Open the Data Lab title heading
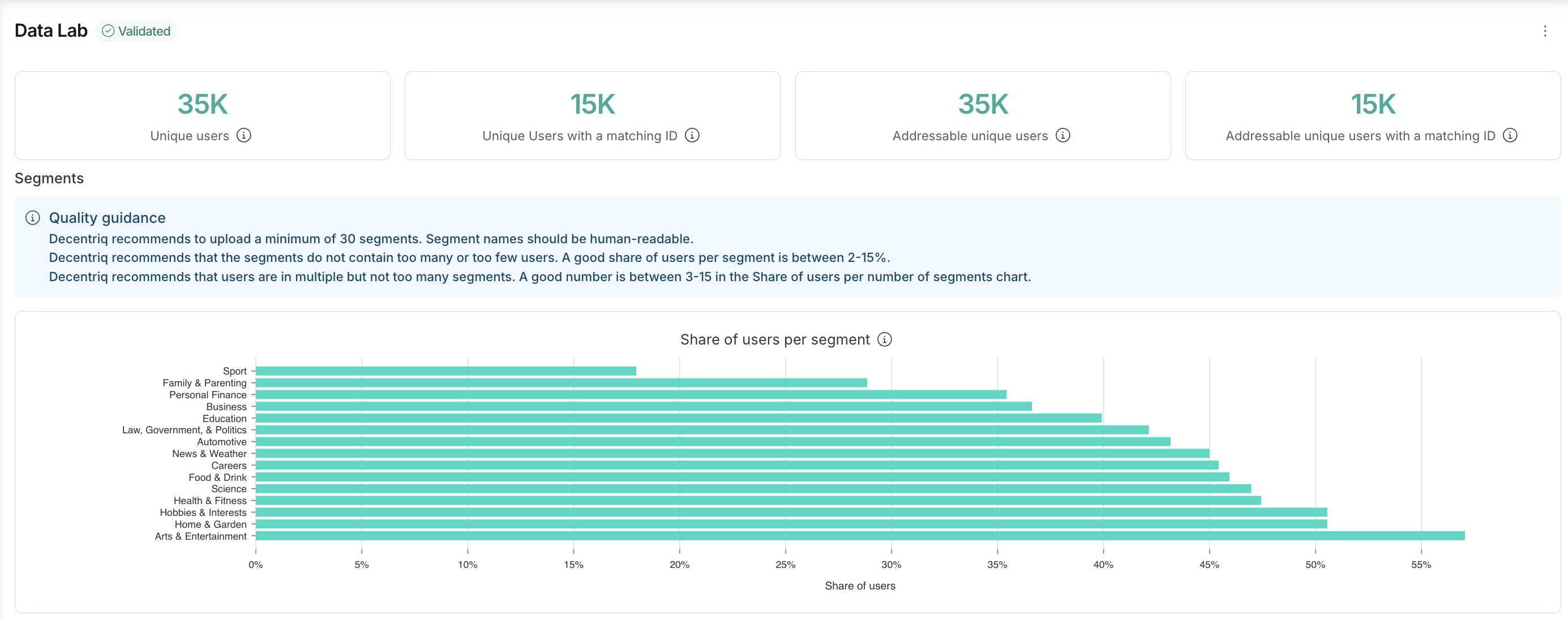 tap(50, 30)
